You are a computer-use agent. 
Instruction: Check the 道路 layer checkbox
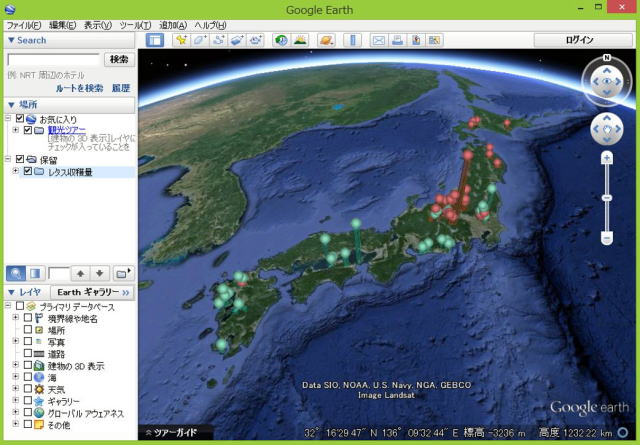[x=28, y=354]
